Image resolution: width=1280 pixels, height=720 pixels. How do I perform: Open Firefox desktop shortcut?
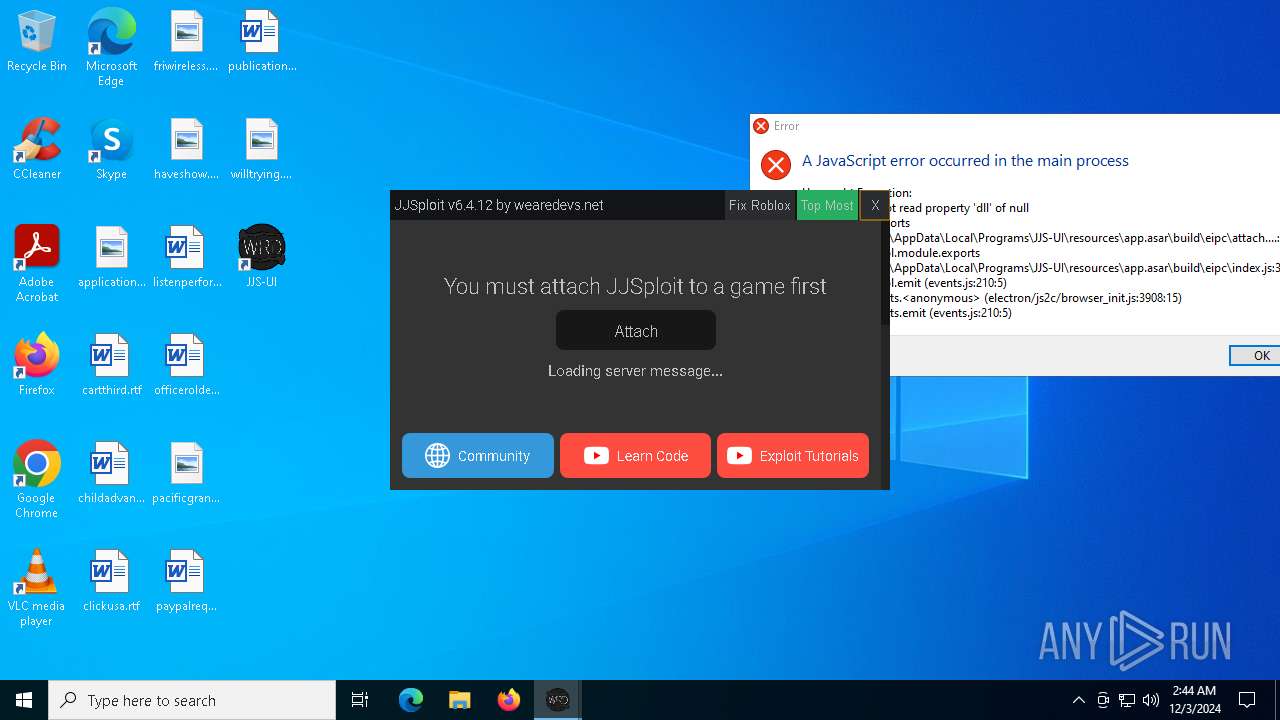pos(36,366)
